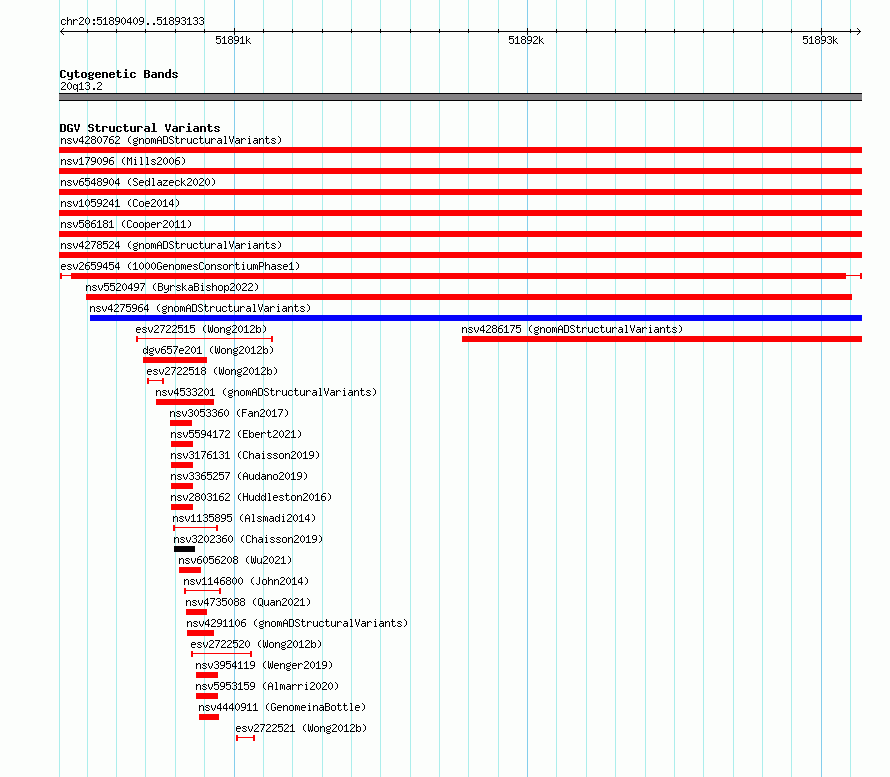Select nsv3202360 (Chaisson2019) label
890x777 pixels.
(x=248, y=539)
